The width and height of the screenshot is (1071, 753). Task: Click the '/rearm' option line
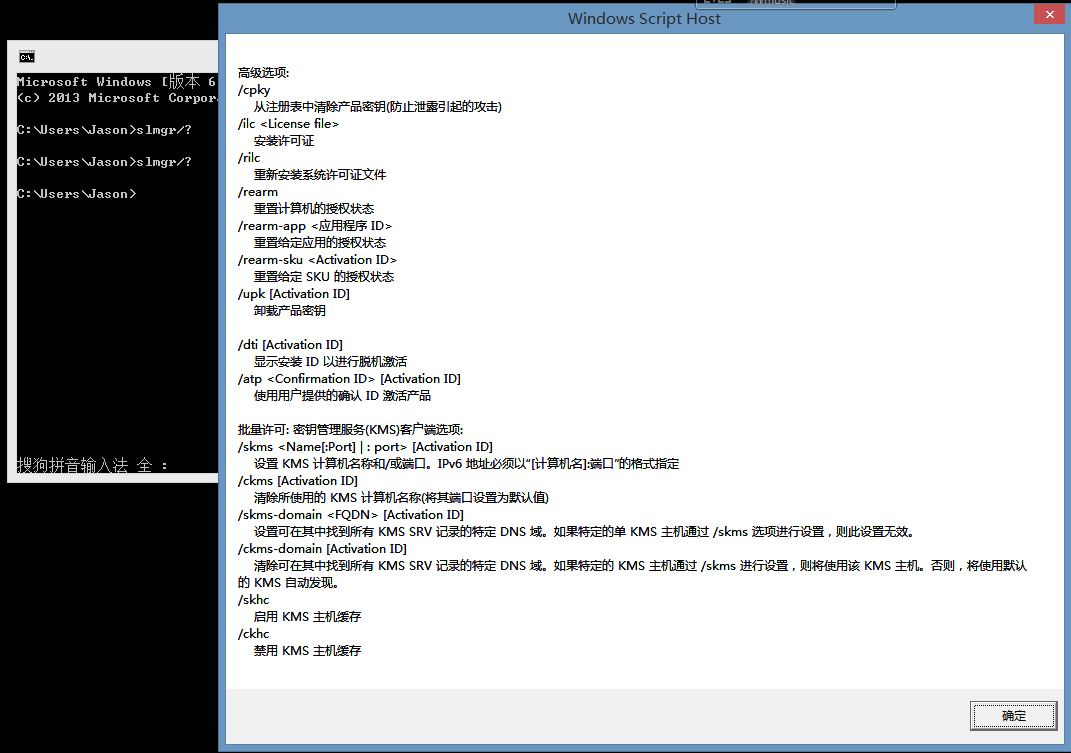pos(258,192)
